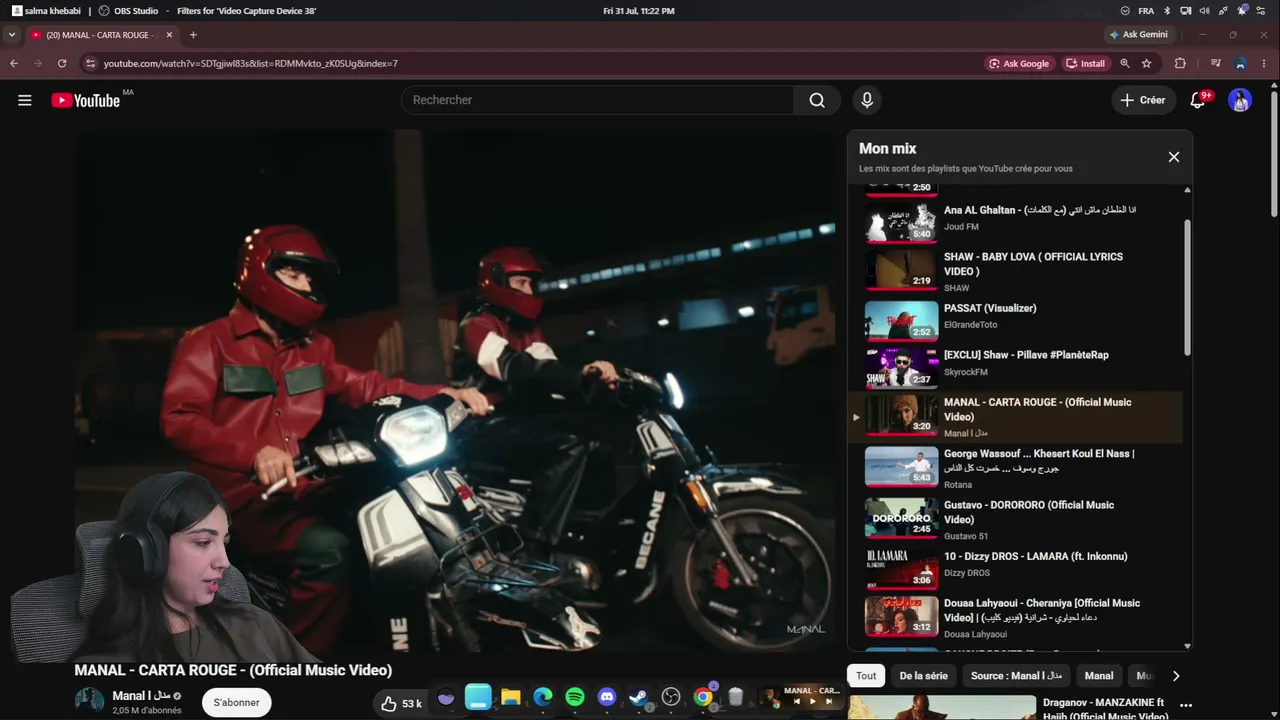
Task: Select the Source : Manal chip
Action: [x=1016, y=676]
